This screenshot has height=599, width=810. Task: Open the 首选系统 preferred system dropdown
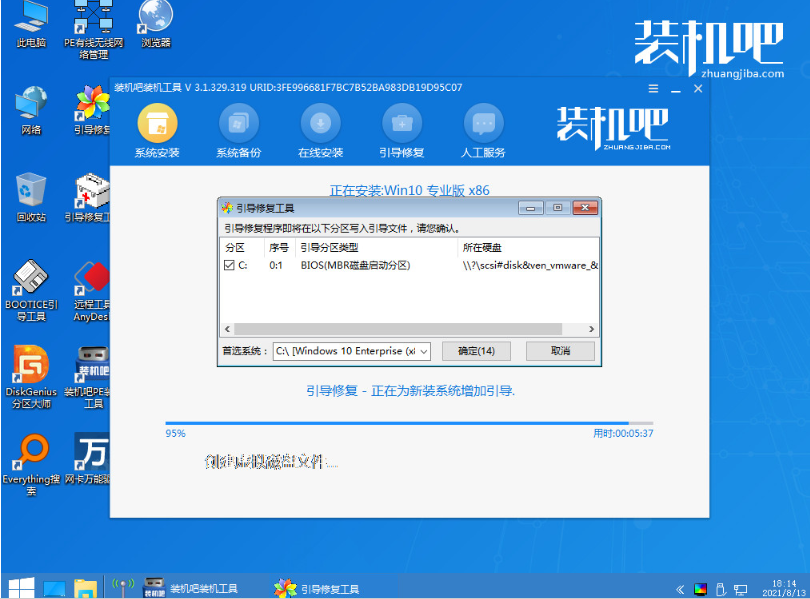coord(424,351)
